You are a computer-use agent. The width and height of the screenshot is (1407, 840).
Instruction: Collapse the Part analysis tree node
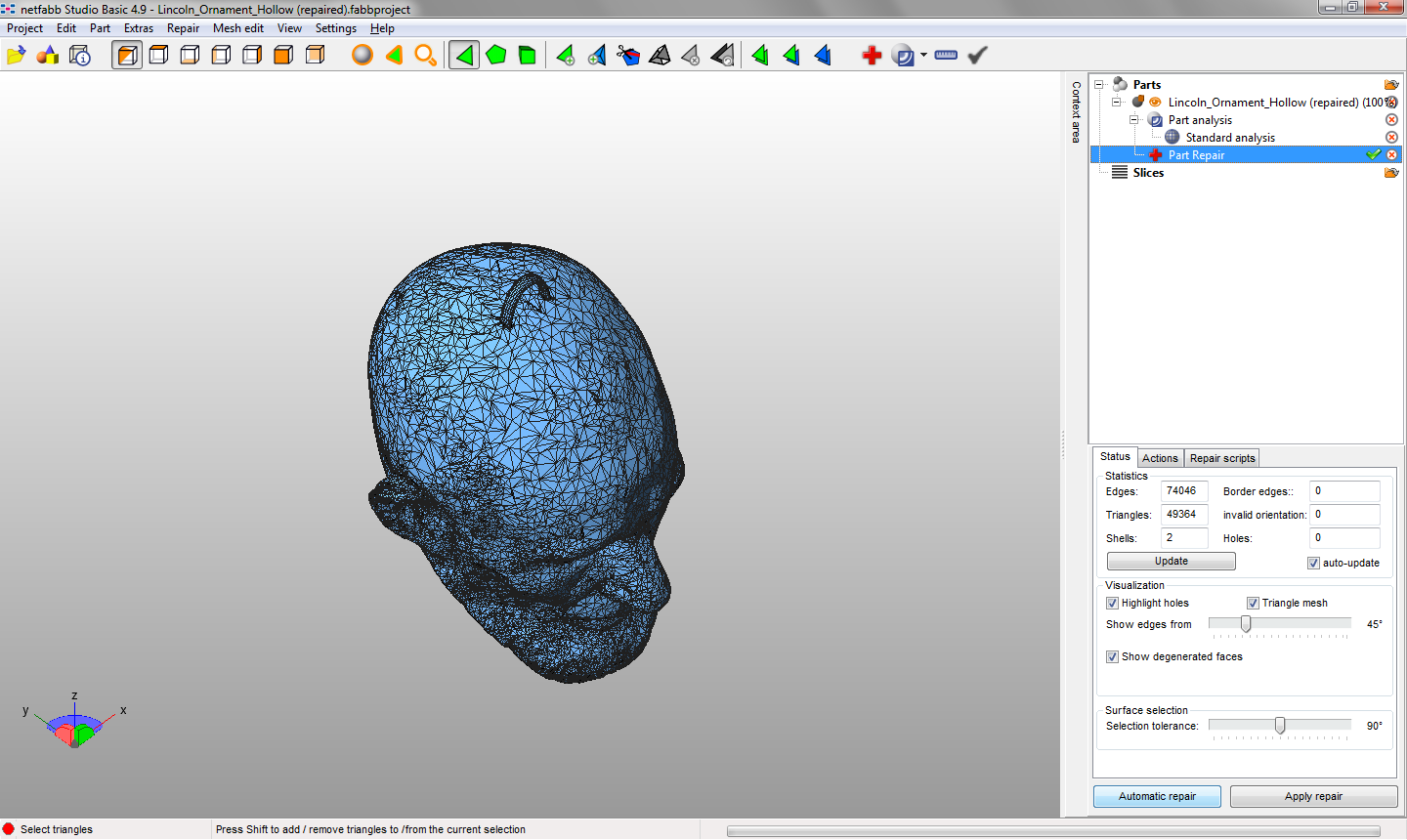[1134, 120]
